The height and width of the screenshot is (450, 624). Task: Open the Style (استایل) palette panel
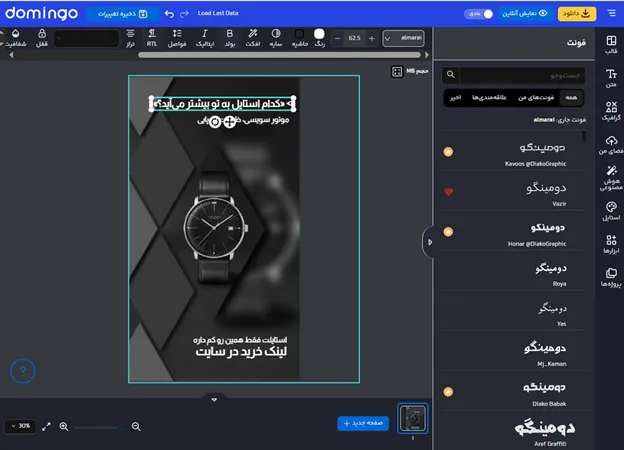pos(611,210)
